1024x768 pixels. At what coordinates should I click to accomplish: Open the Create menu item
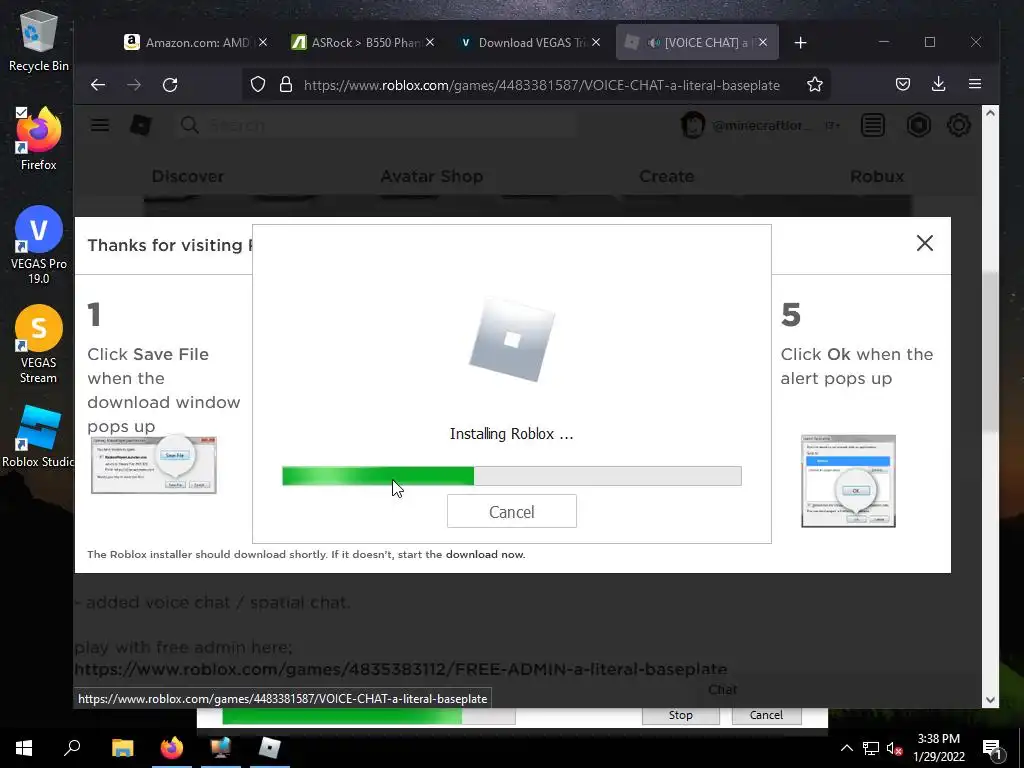(667, 176)
